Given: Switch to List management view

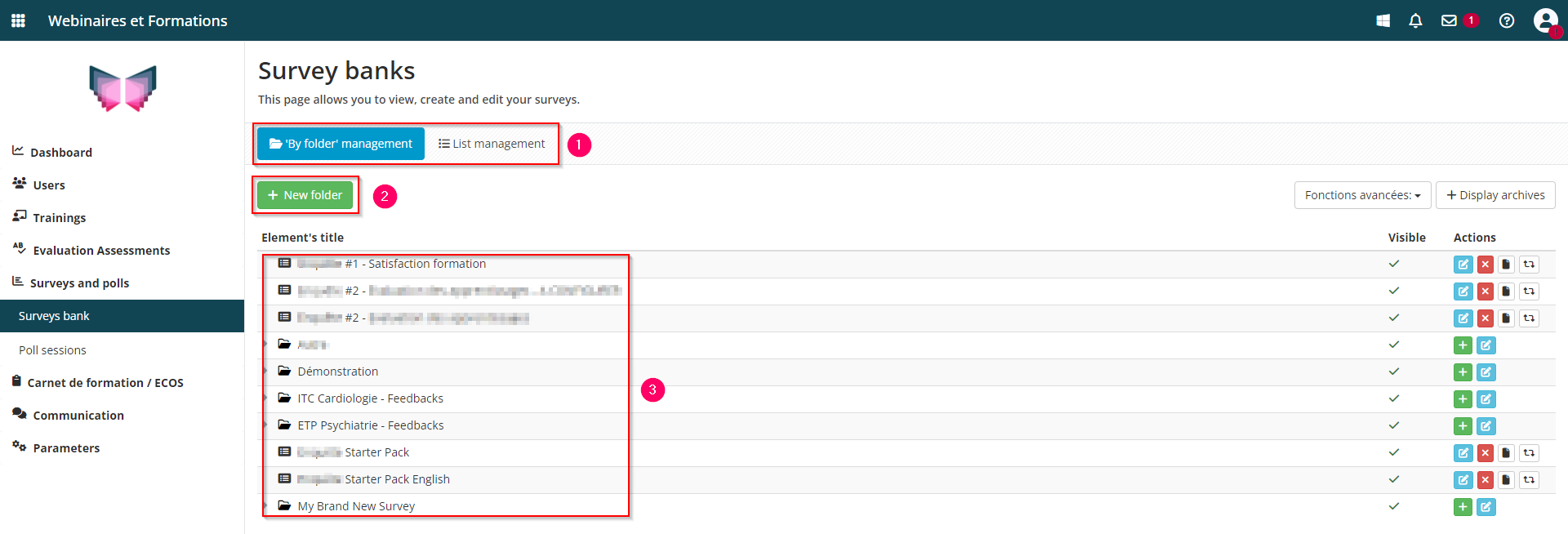Looking at the screenshot, I should point(492,144).
